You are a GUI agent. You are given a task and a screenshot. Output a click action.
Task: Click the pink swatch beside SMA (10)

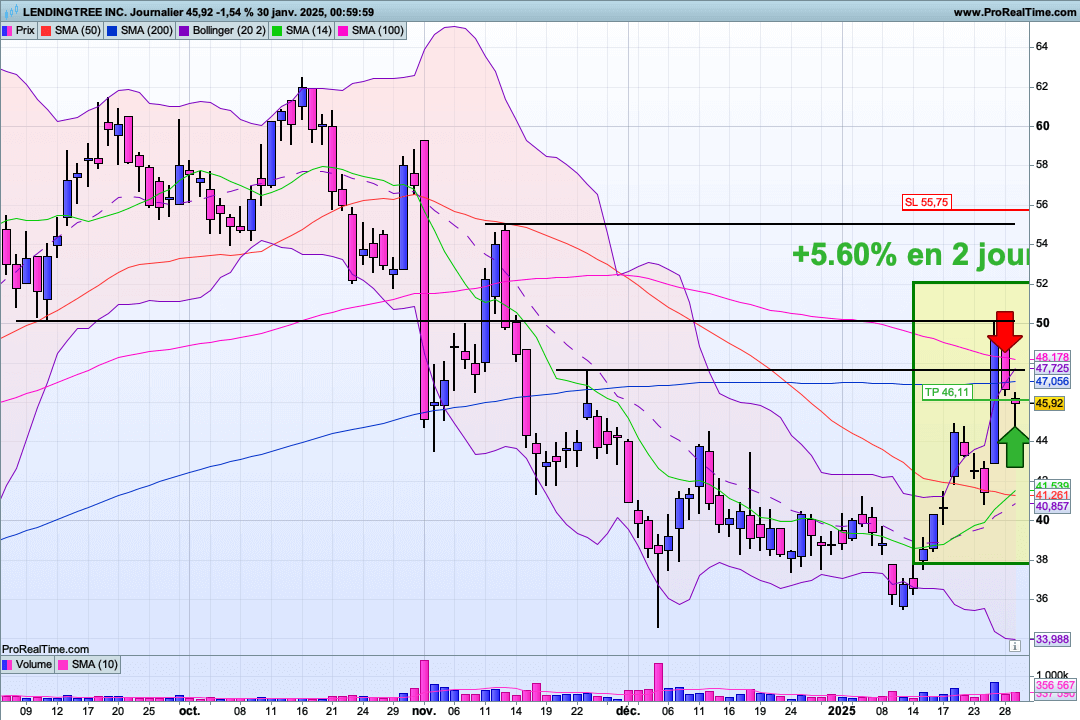coord(63,664)
